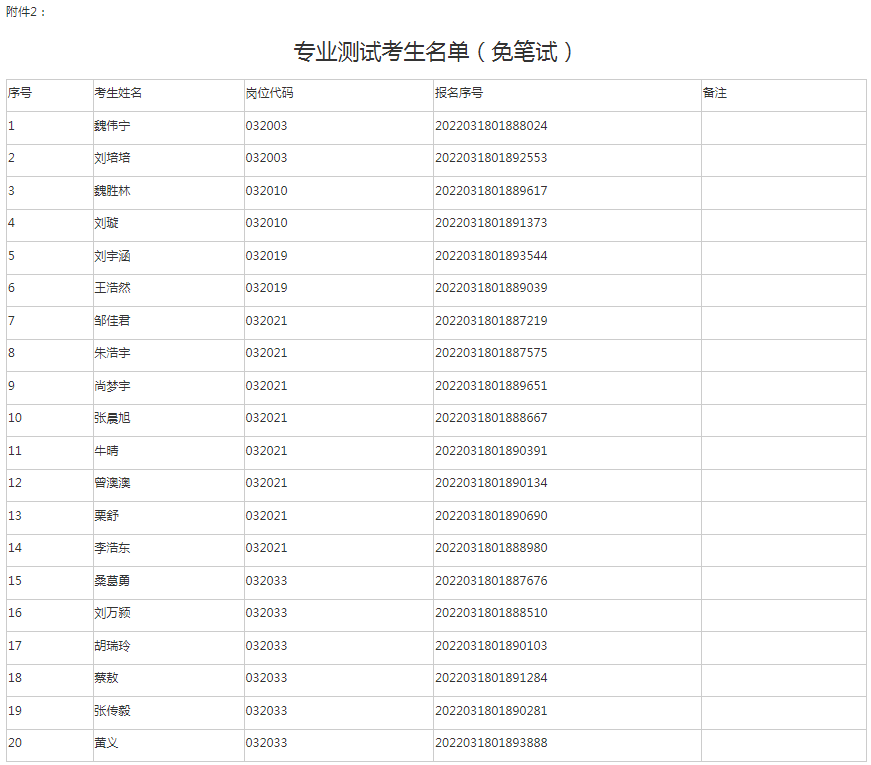Click the name 魏胜林
Viewport: 871px width, 765px height.
tap(112, 191)
